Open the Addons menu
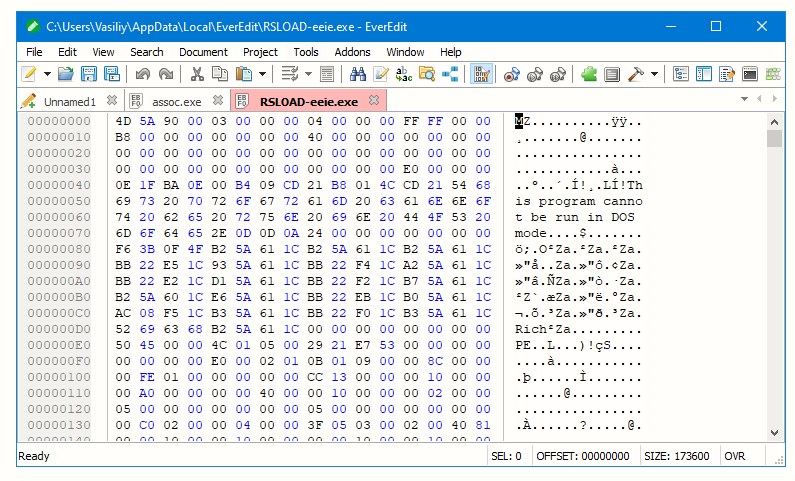 [352, 52]
